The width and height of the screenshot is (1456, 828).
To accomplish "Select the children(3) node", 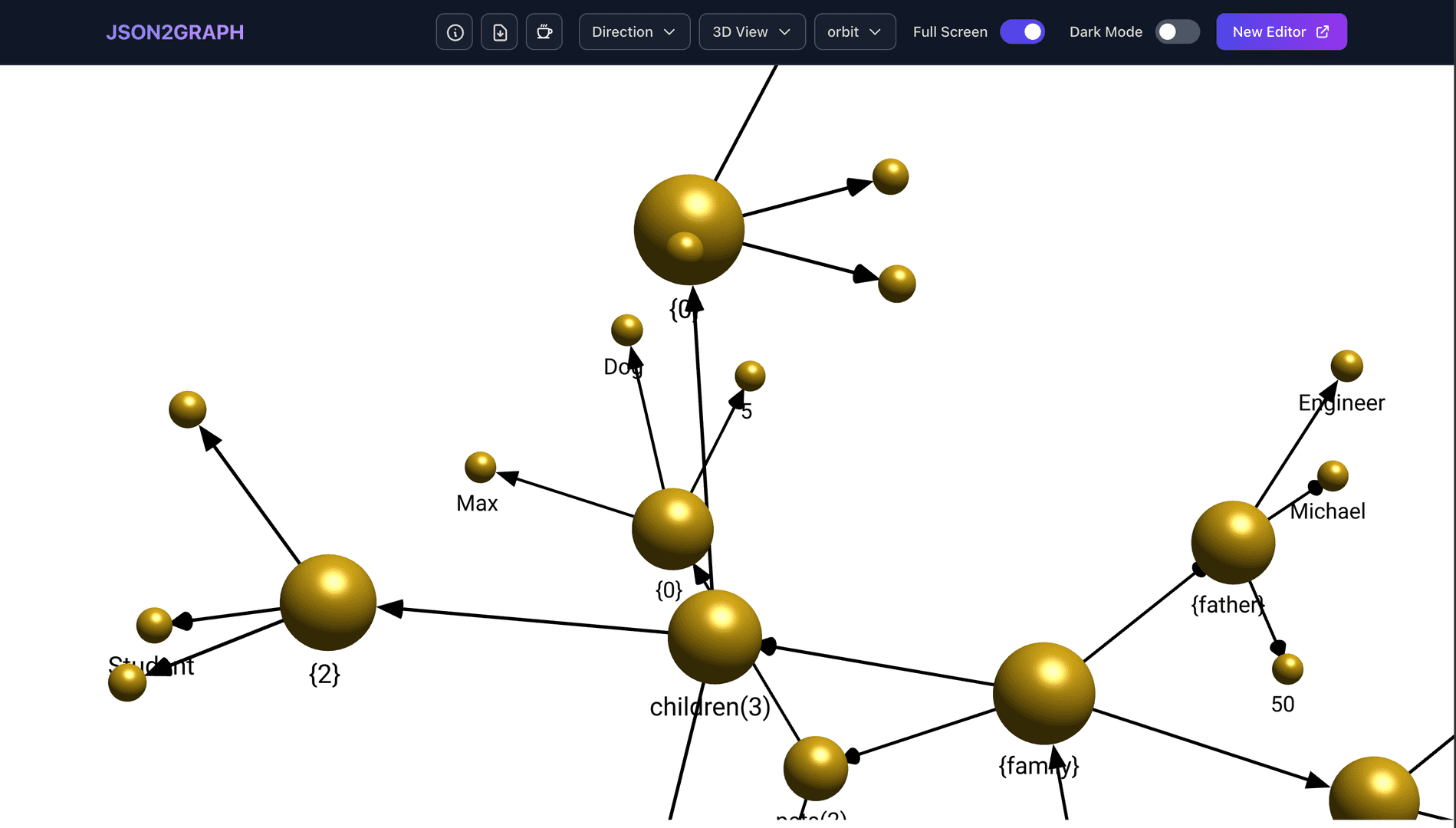I will [714, 637].
